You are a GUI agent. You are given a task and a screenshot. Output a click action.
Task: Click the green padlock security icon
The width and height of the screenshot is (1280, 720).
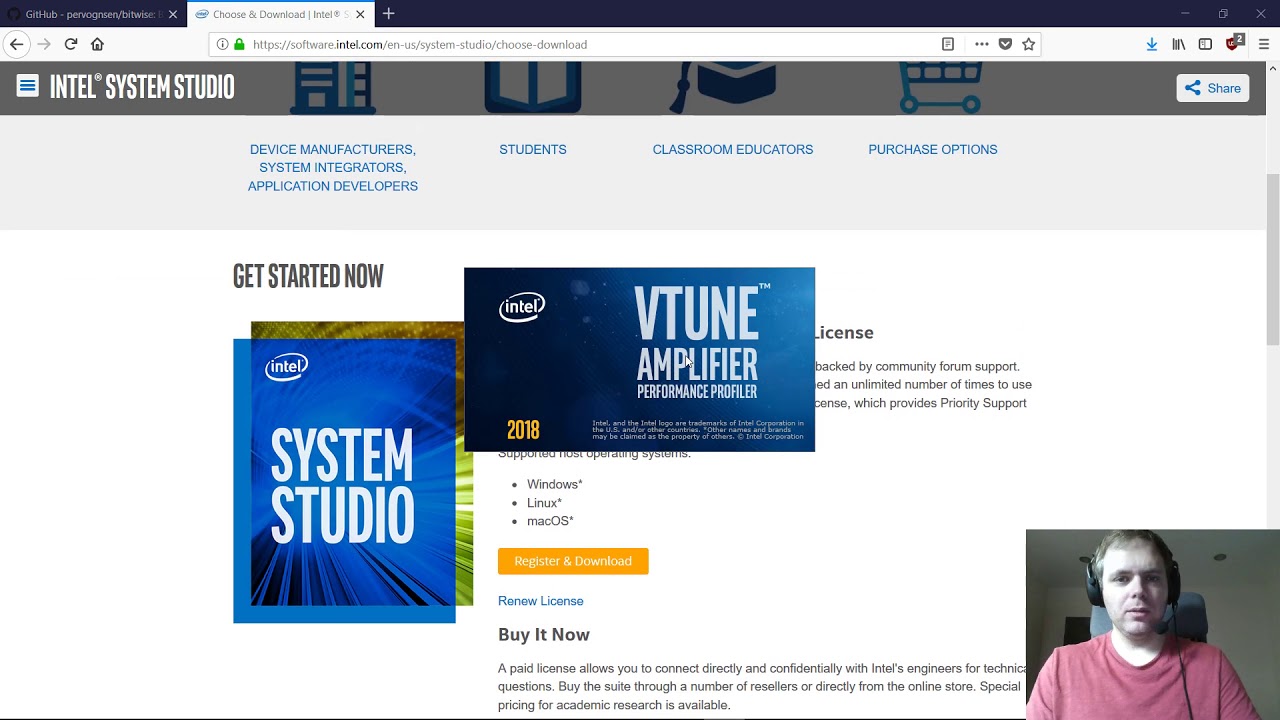click(239, 44)
